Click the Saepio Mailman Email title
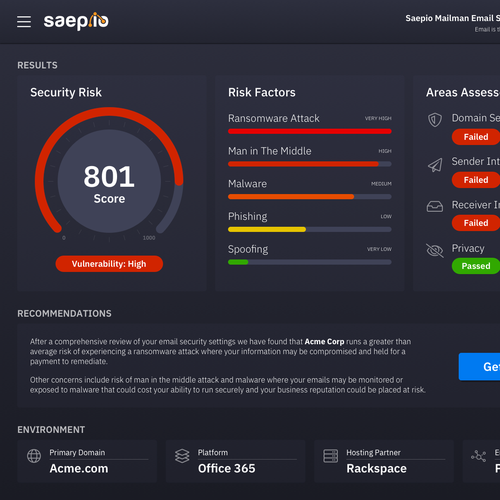This screenshot has height=500, width=500. [452, 18]
